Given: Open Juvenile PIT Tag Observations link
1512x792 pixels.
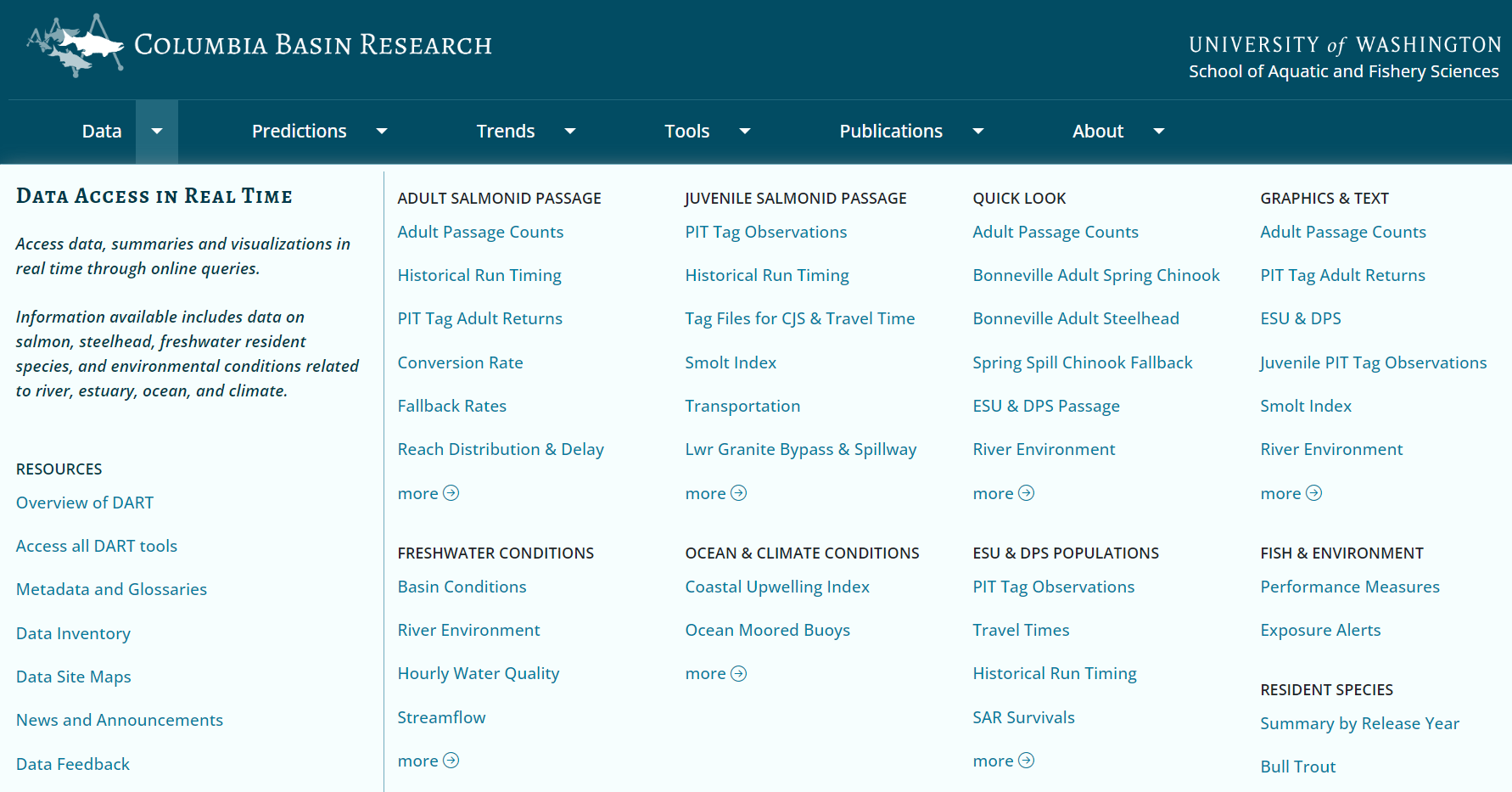Looking at the screenshot, I should [1374, 362].
